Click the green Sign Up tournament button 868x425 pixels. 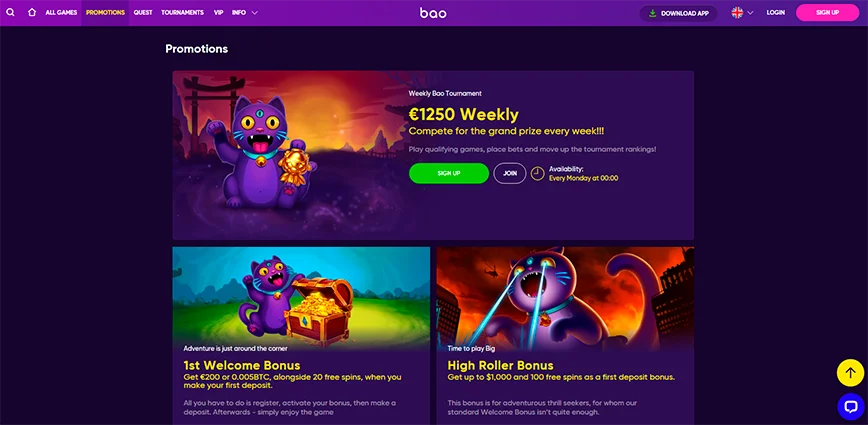coord(449,173)
